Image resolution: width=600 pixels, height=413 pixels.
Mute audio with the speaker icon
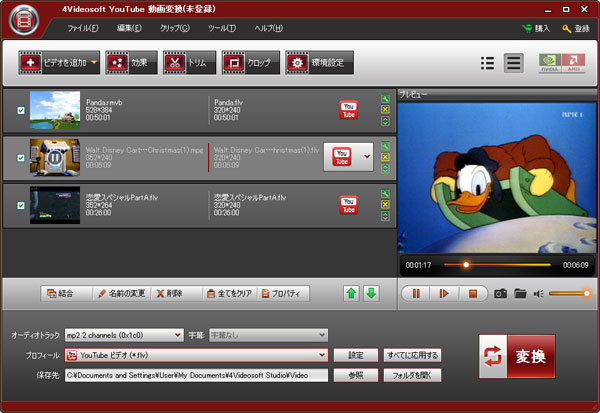(539, 294)
